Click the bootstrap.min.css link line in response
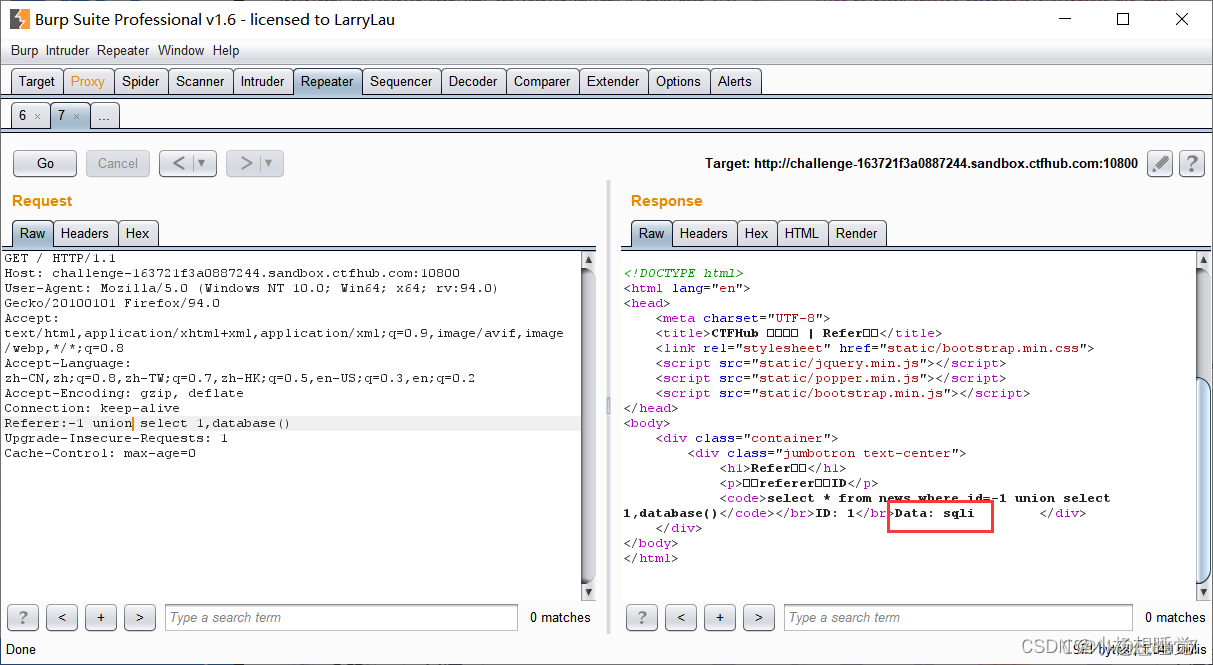 [x=875, y=348]
